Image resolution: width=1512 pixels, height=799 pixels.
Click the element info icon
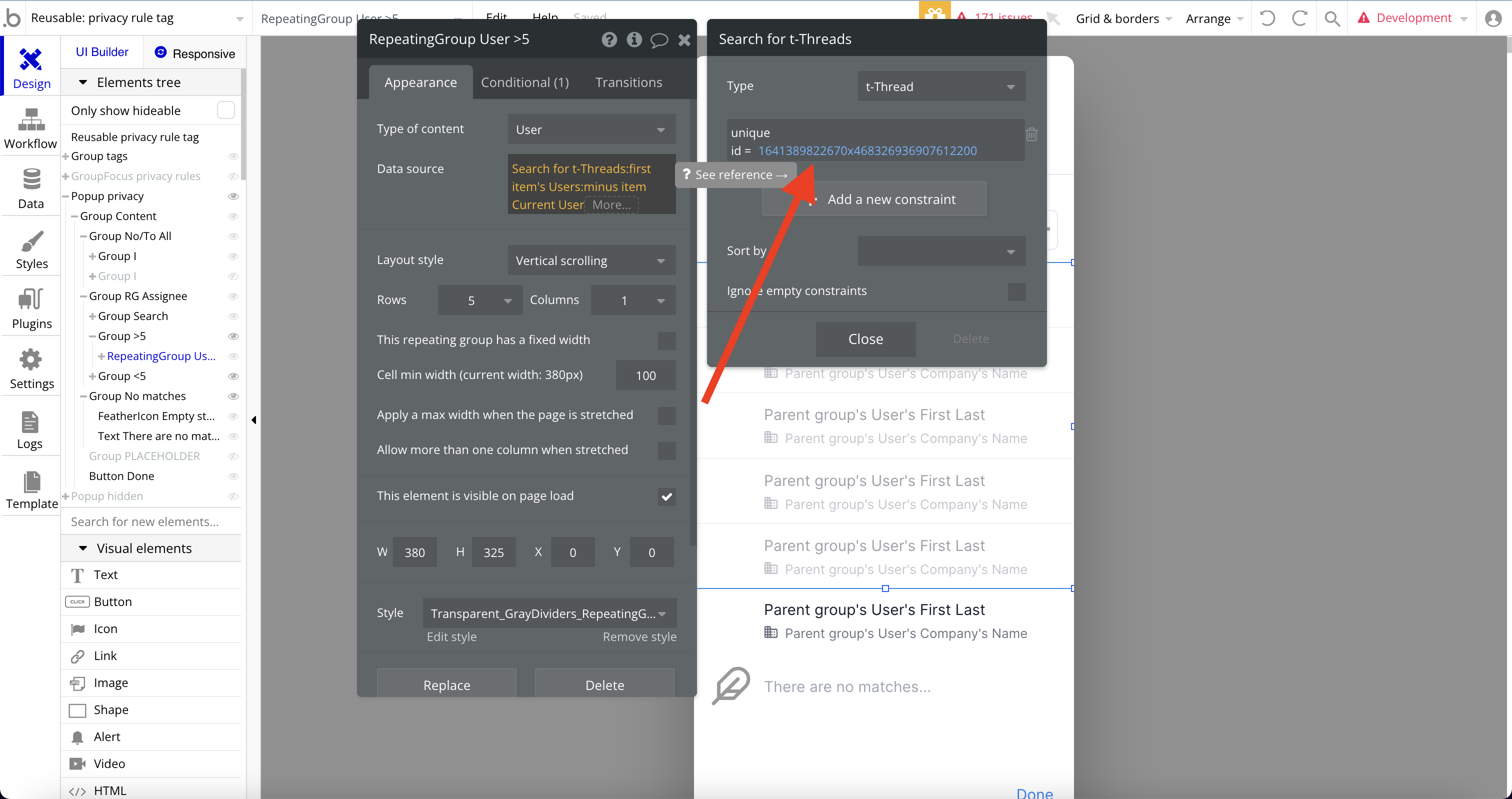[x=634, y=39]
